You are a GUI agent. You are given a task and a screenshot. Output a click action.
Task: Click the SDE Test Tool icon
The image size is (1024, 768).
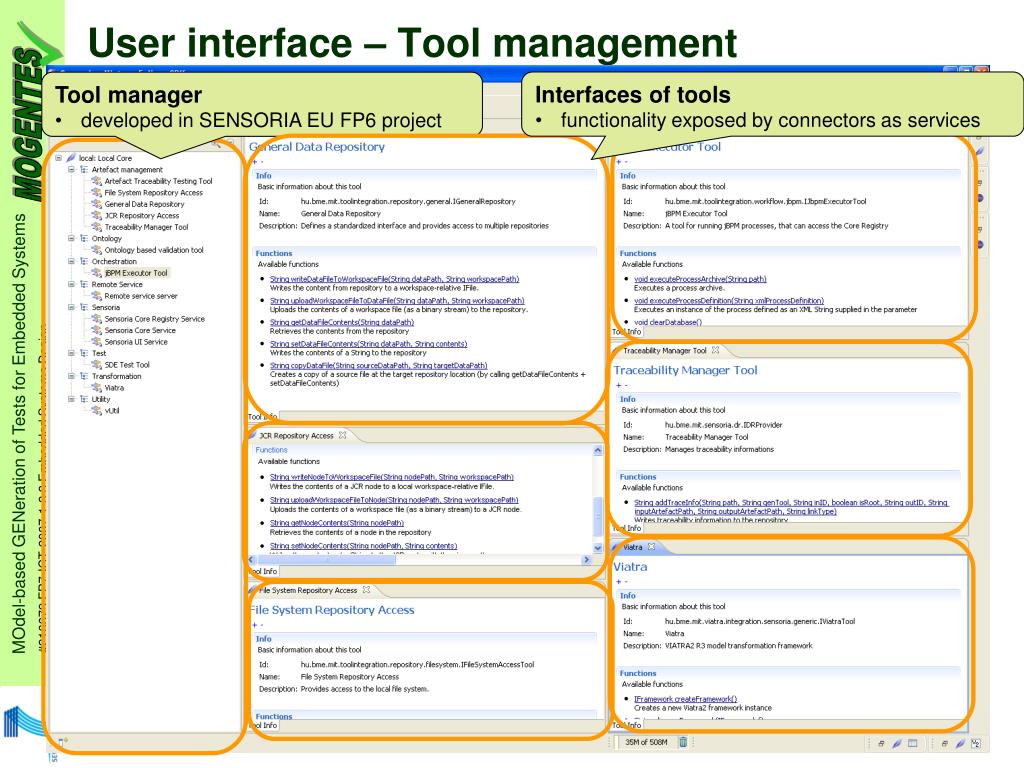point(97,364)
